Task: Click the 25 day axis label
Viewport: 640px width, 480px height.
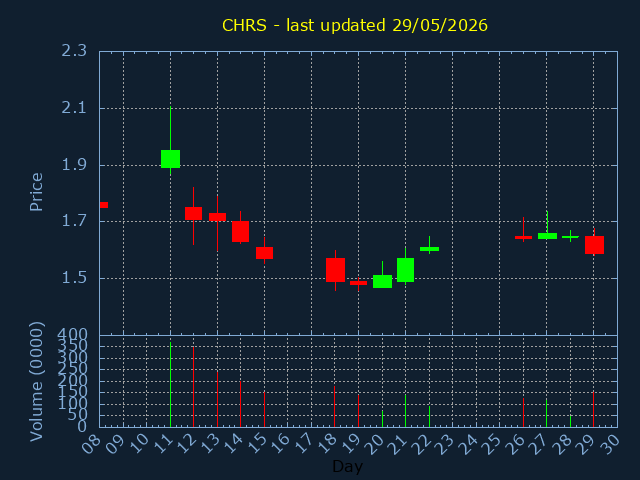Action: 492,444
